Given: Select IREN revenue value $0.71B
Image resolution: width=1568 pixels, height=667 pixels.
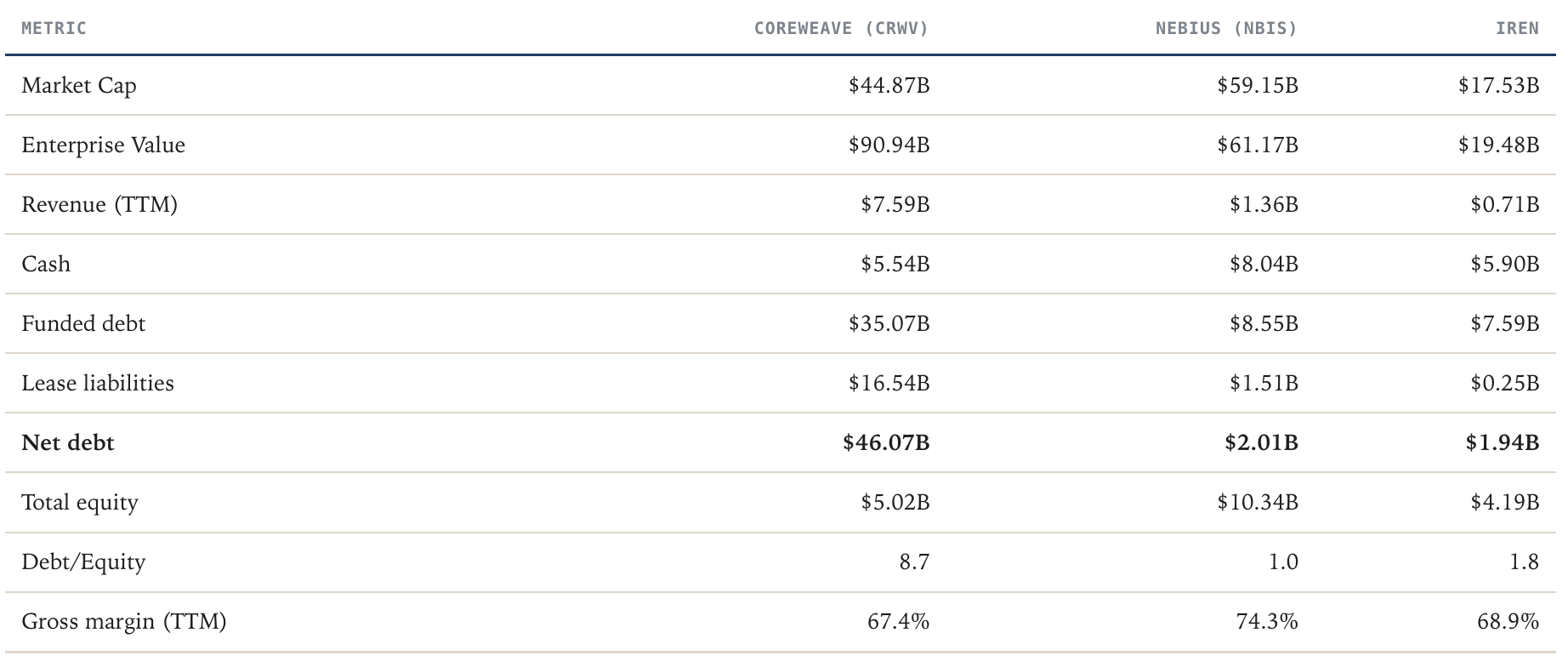Looking at the screenshot, I should click(1505, 204).
